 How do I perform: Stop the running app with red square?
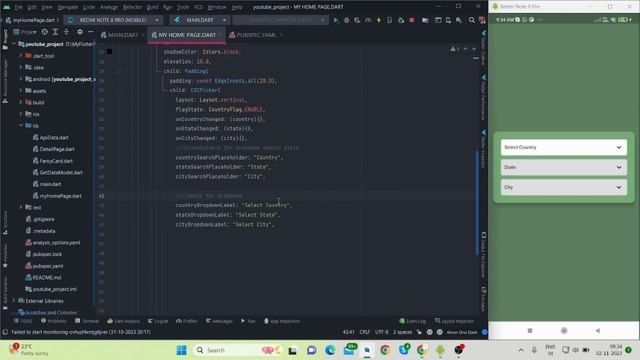(x=411, y=20)
